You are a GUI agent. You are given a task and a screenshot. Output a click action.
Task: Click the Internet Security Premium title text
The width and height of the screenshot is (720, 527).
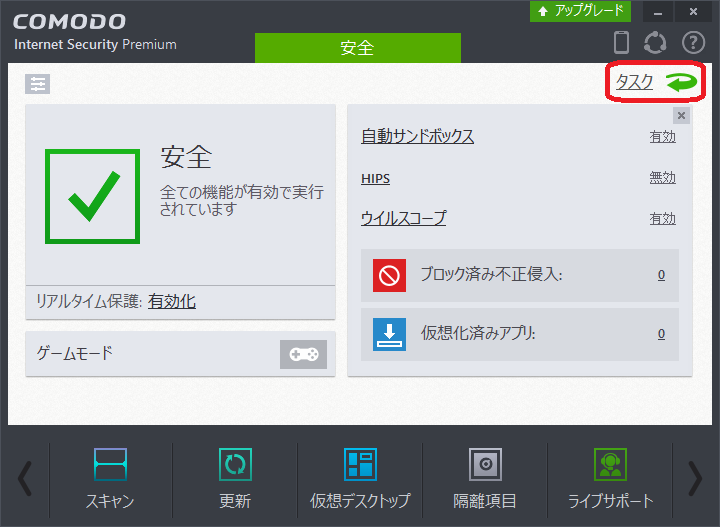95,45
